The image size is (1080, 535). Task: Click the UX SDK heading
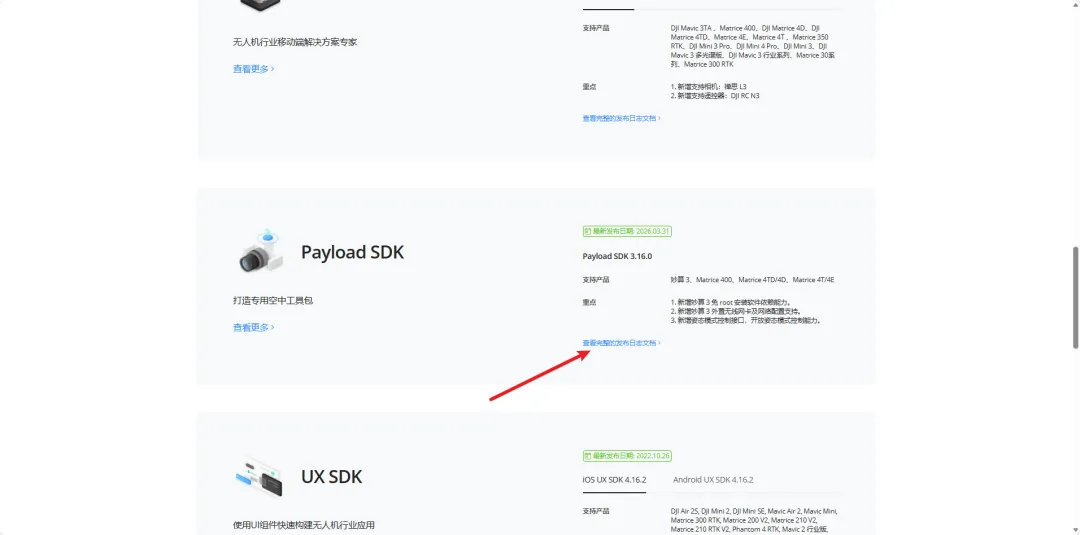pyautogui.click(x=331, y=476)
